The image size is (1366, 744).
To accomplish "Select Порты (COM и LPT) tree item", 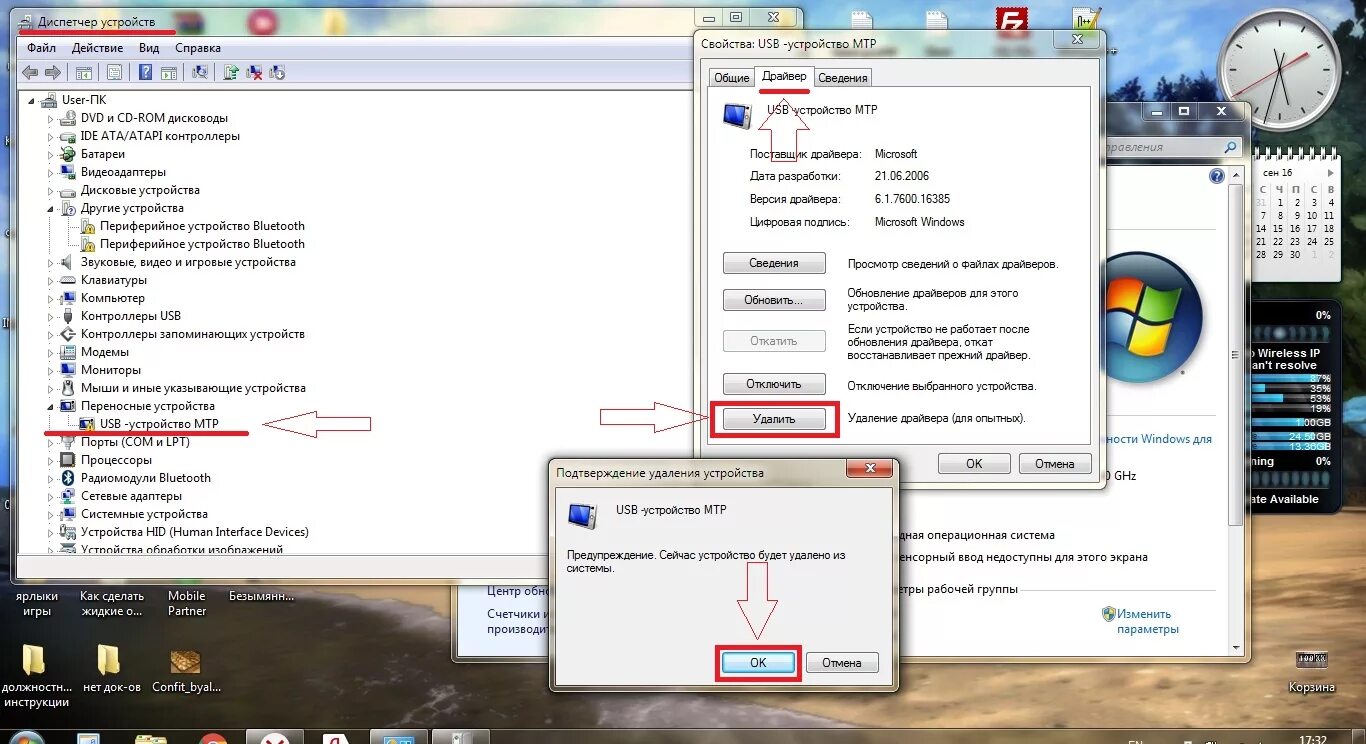I will point(135,442).
